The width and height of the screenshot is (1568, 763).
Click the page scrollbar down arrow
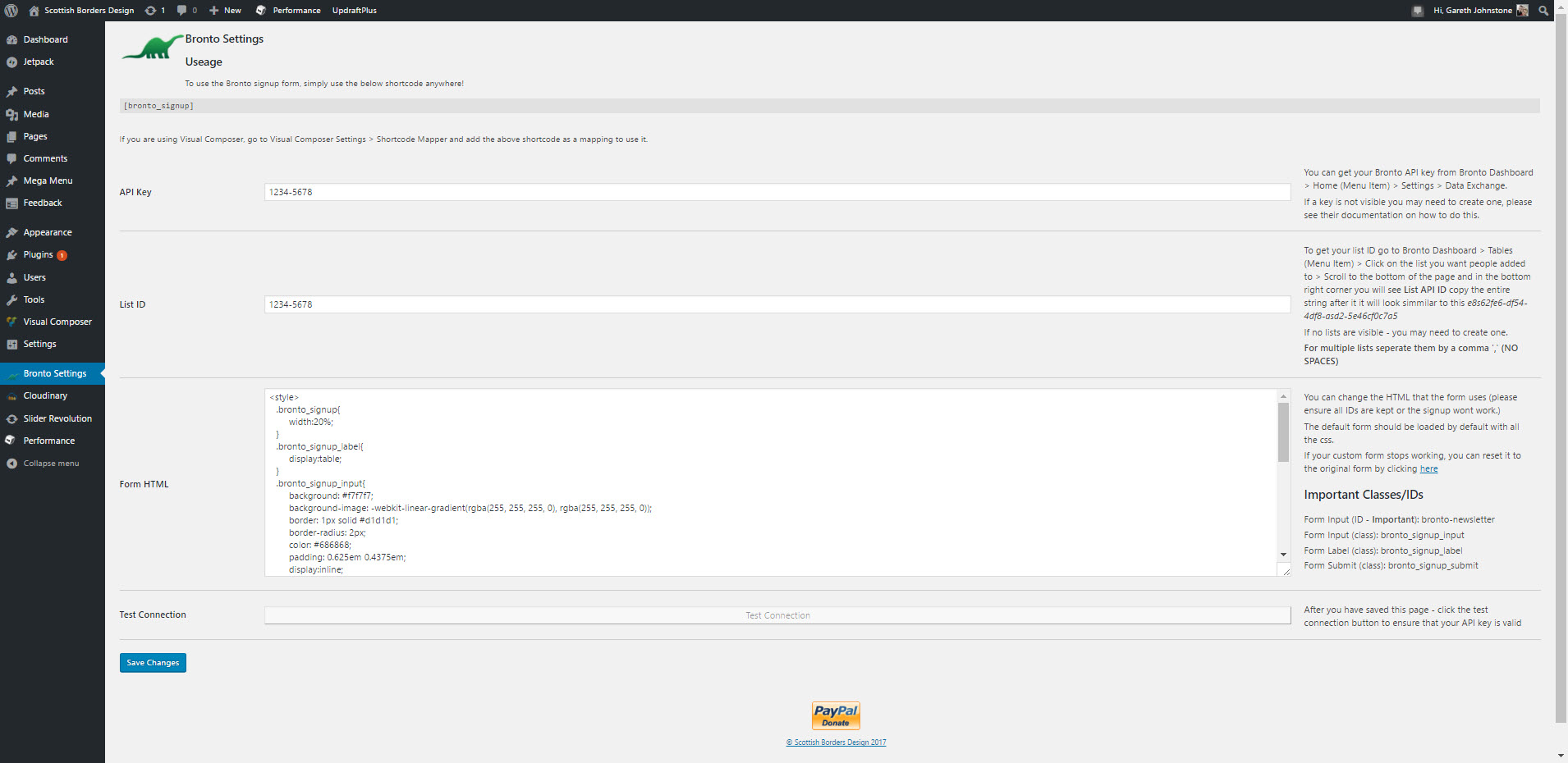(1561, 756)
